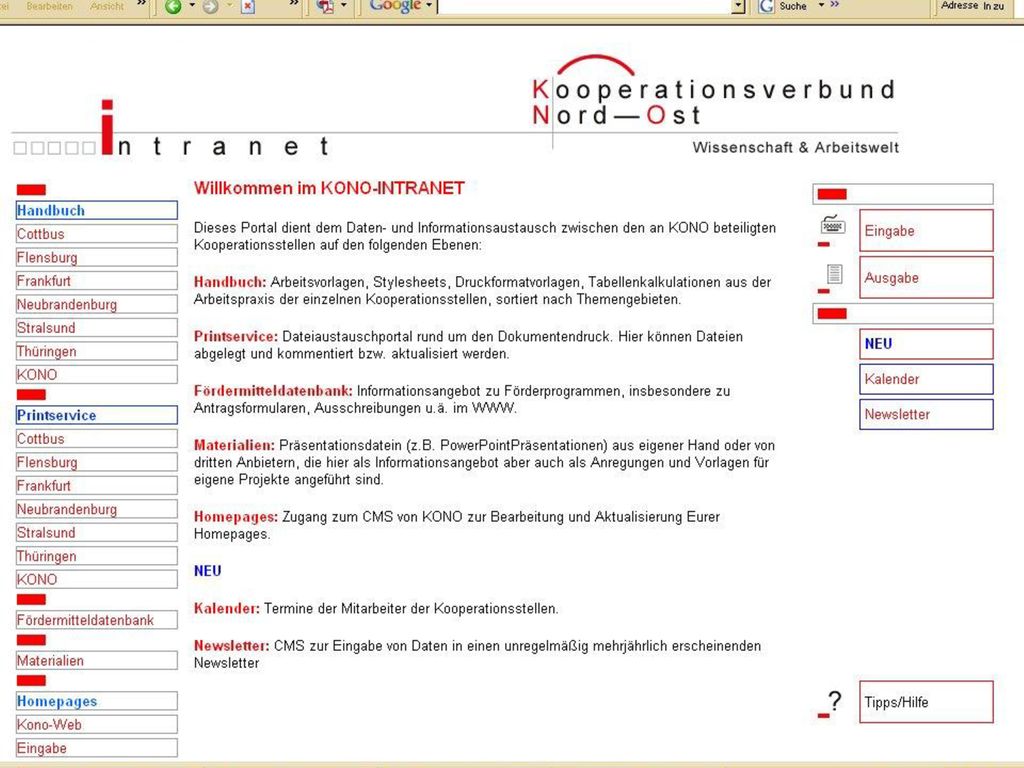Click the bold 'Materialien:' label in main text
Screen dimensions: 1024x768
234,445
